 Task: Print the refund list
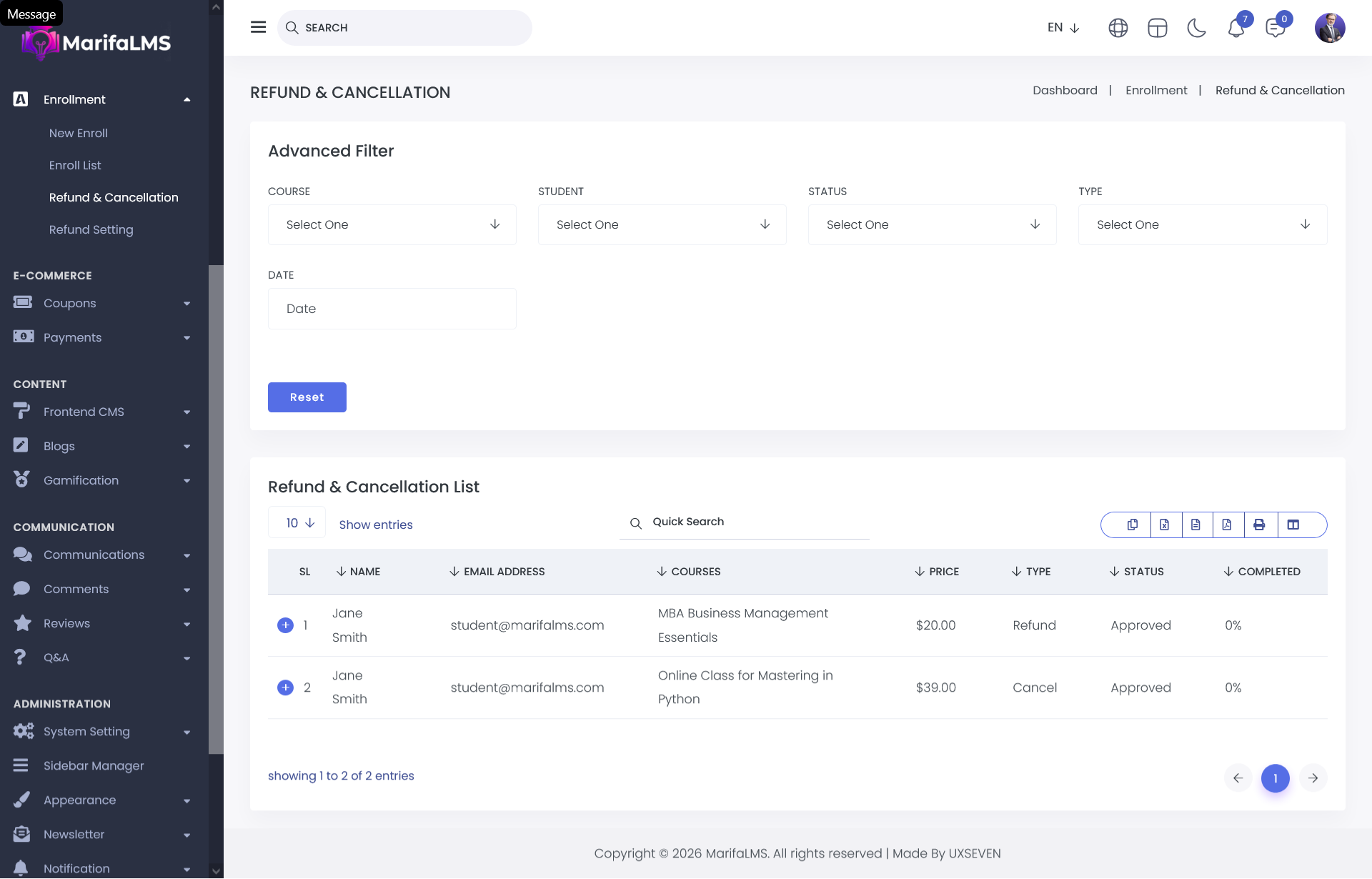(1259, 525)
